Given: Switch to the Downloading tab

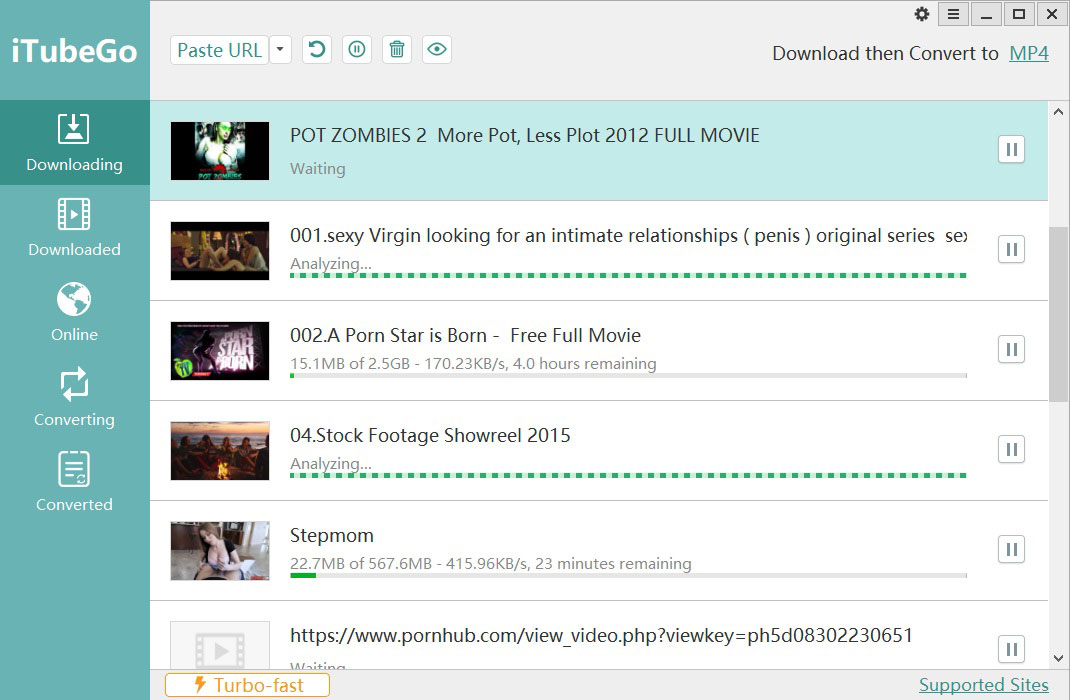Looking at the screenshot, I should coord(74,143).
